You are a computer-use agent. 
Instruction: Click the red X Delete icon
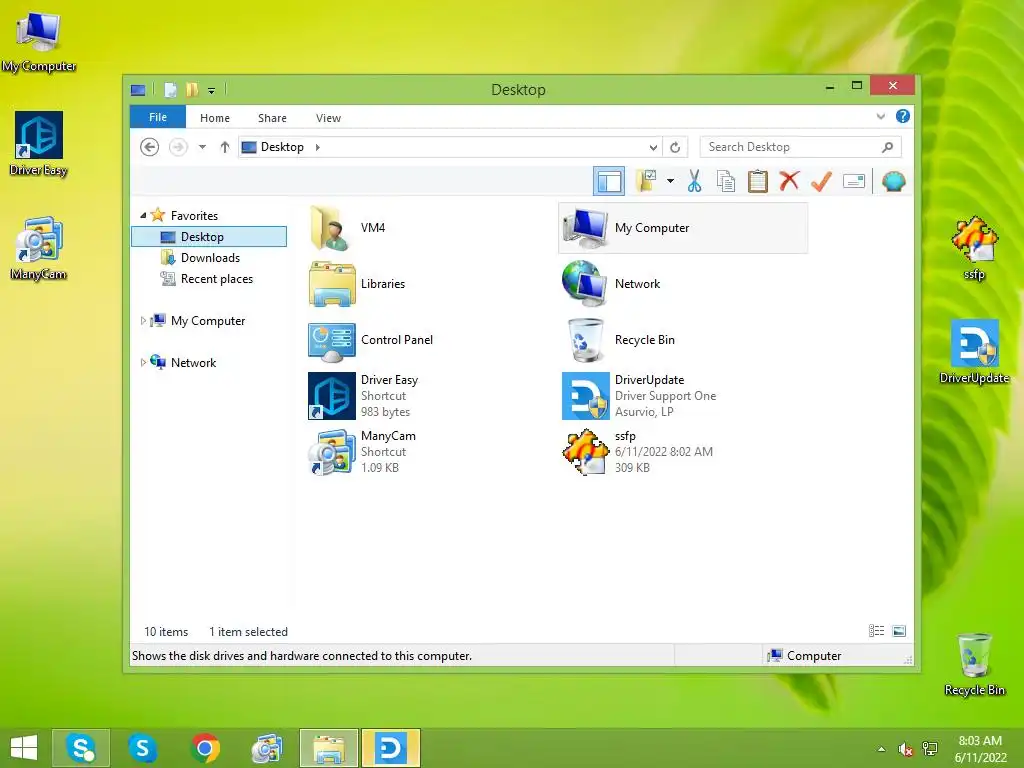tap(790, 181)
